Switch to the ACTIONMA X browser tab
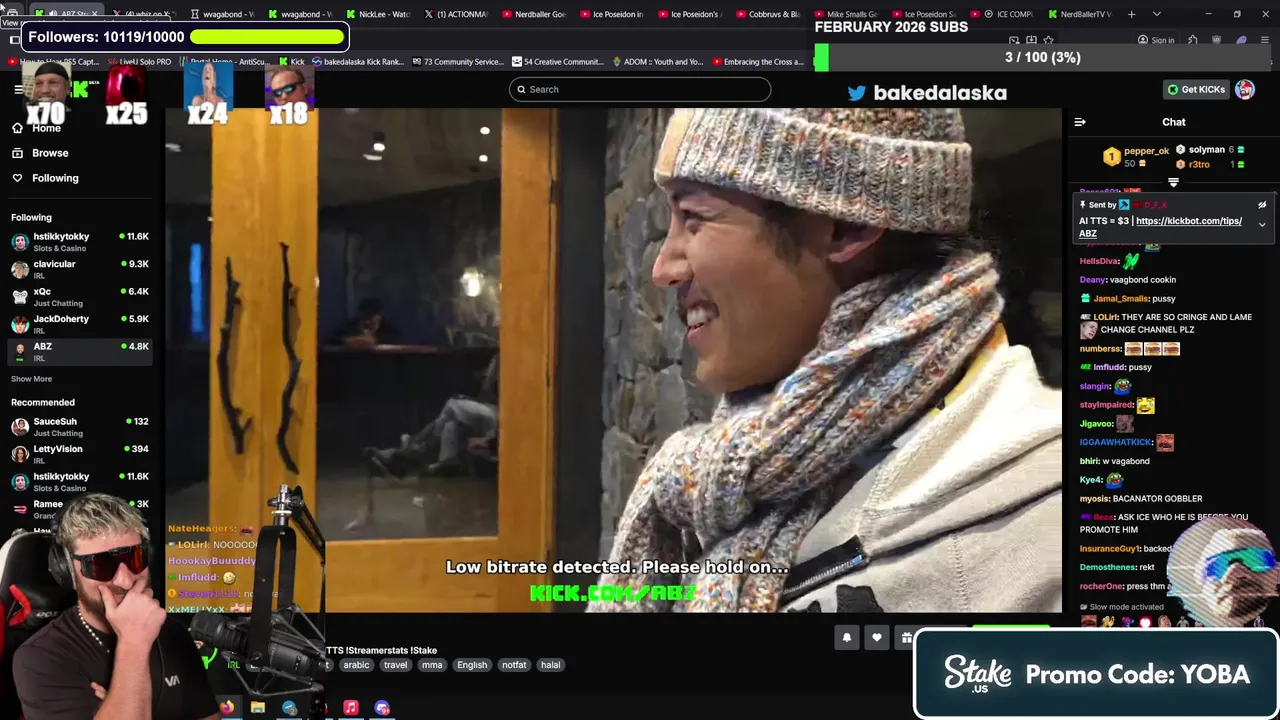The width and height of the screenshot is (1280, 720). (x=456, y=14)
